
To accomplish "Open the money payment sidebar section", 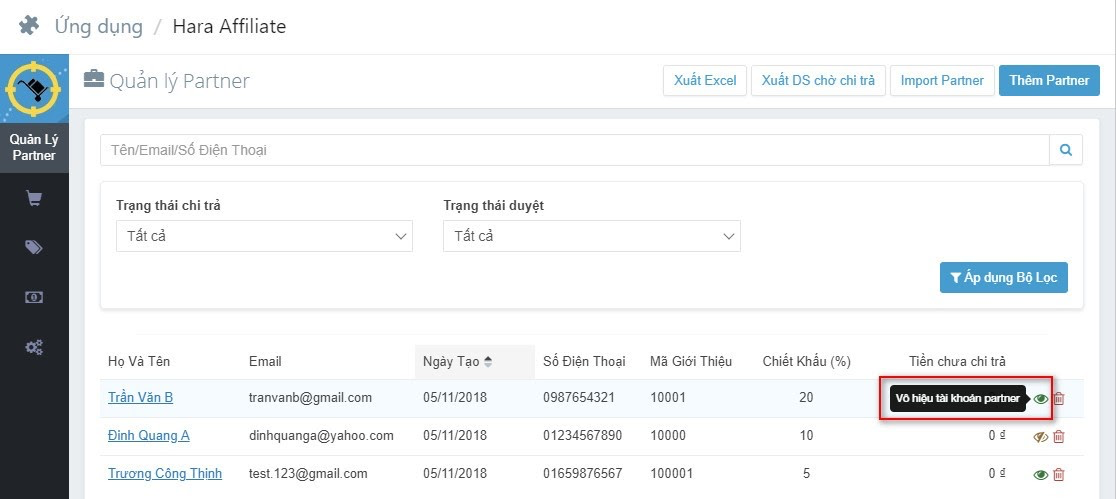I will (x=34, y=297).
